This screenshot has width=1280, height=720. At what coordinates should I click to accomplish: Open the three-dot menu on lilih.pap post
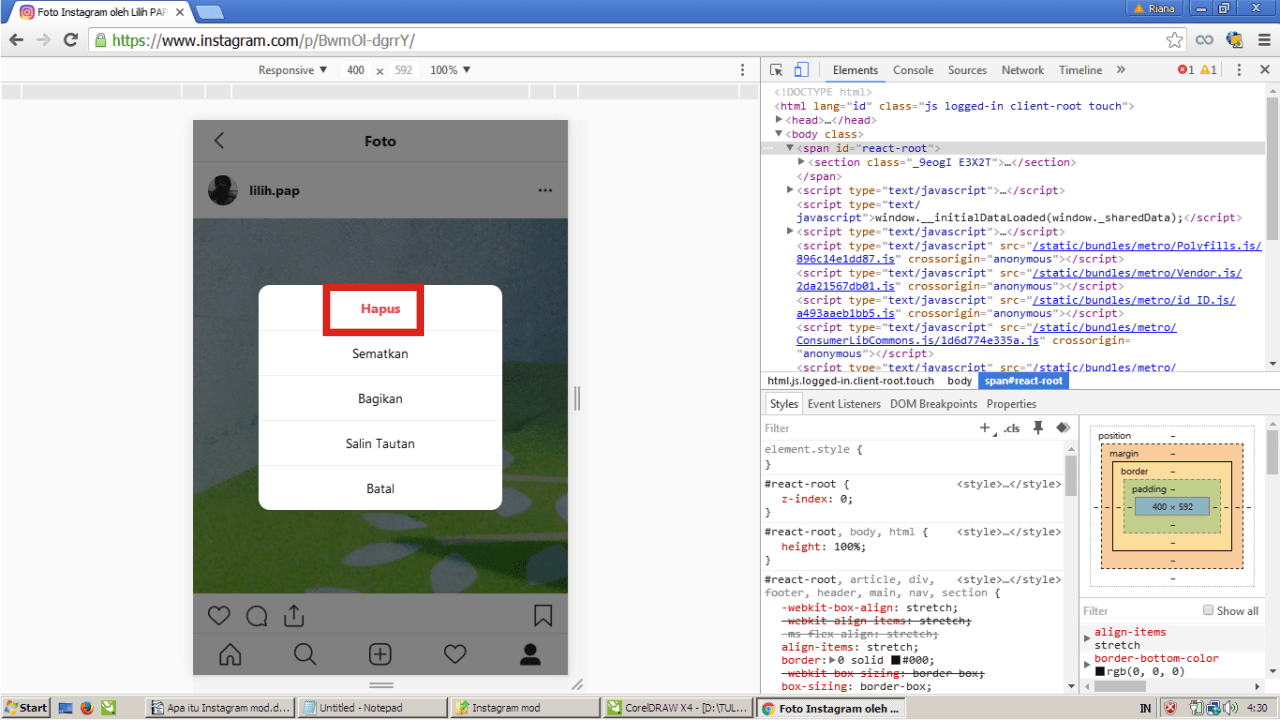coord(545,190)
